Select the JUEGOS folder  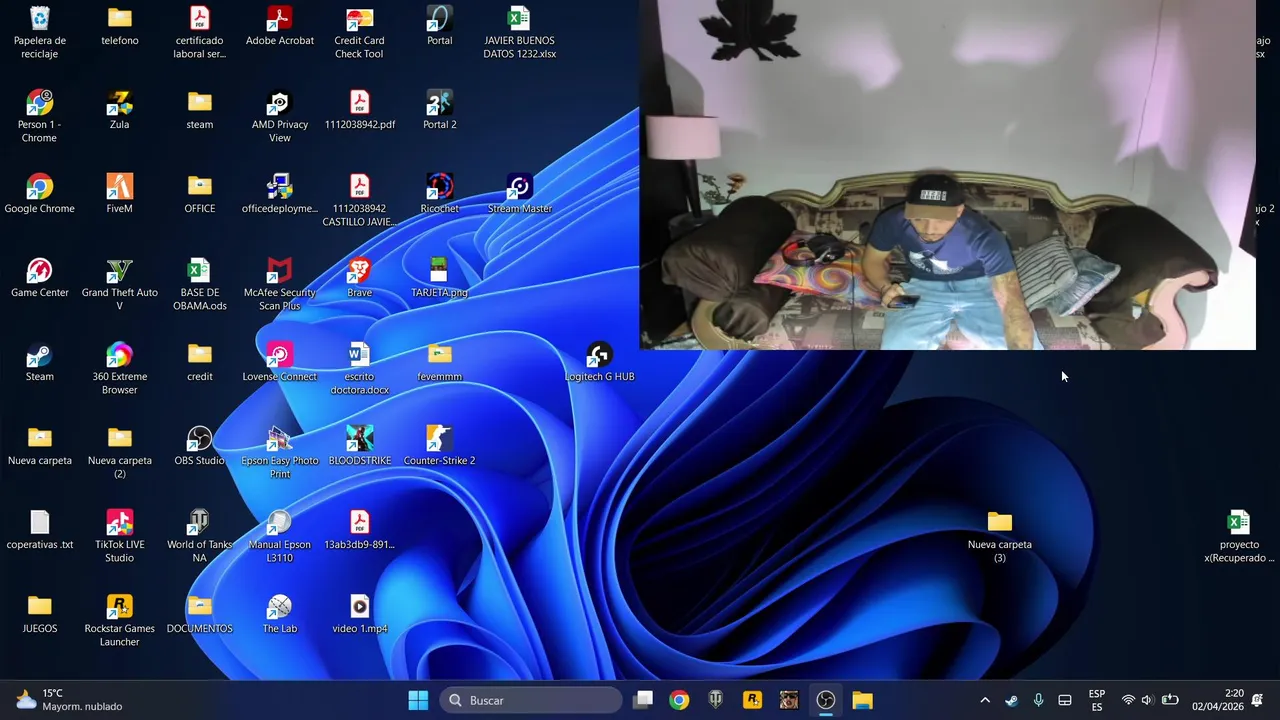pyautogui.click(x=39, y=614)
